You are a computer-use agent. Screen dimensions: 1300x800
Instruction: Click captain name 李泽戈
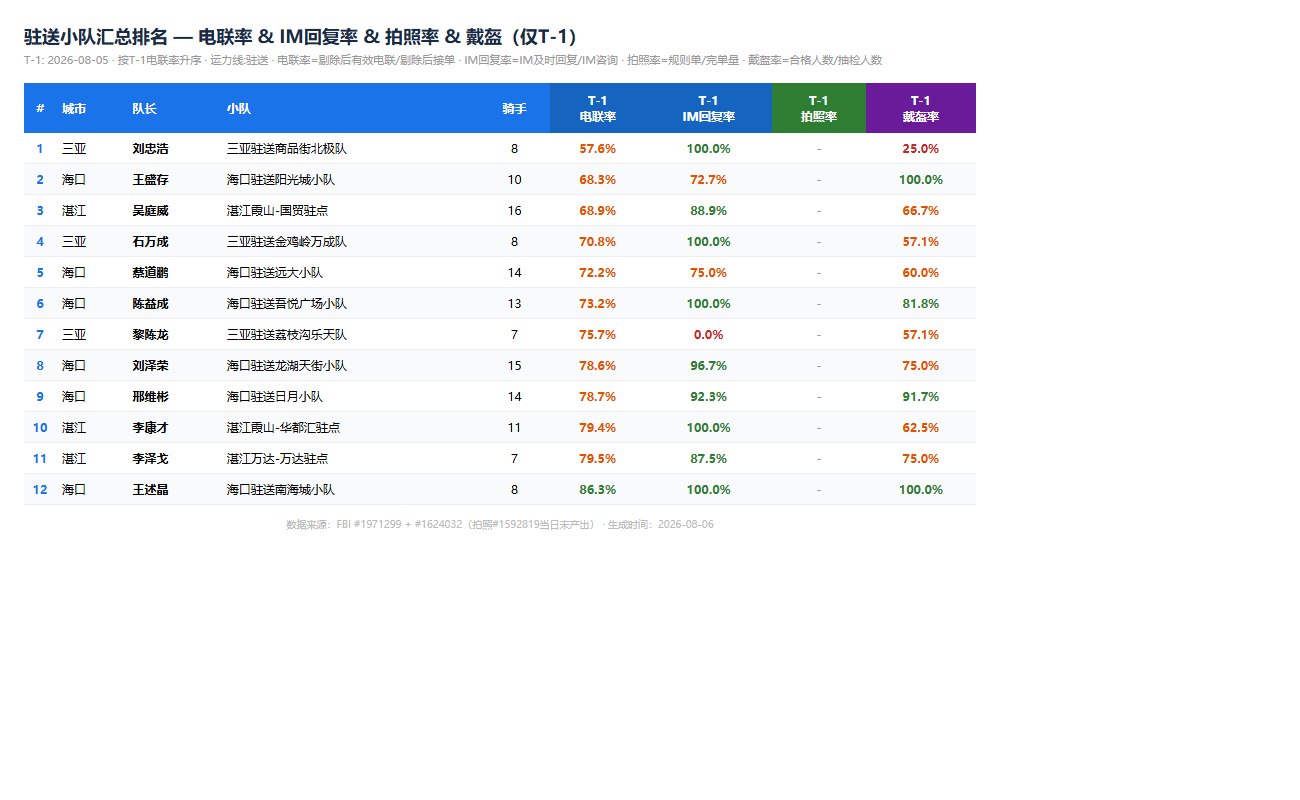point(150,459)
